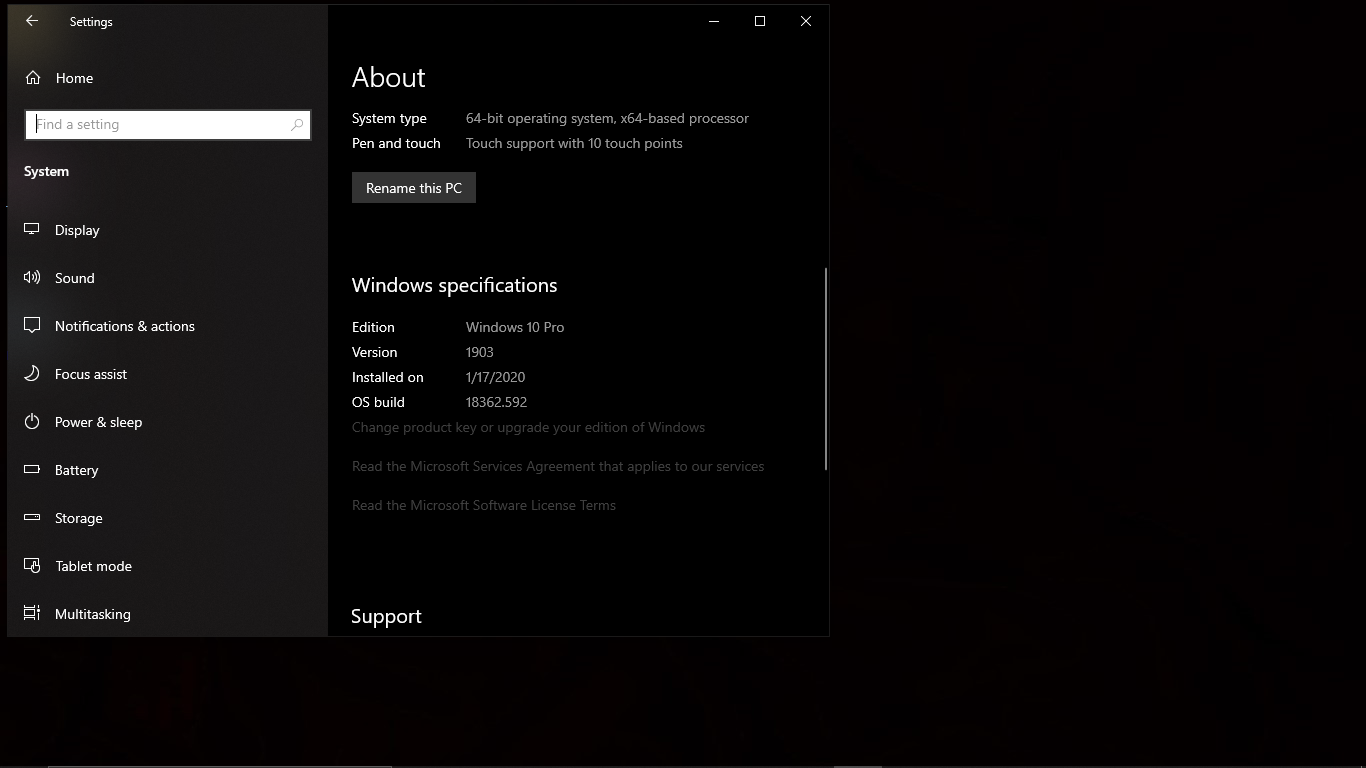1366x768 pixels.
Task: Select the Battery icon
Action: (32, 470)
